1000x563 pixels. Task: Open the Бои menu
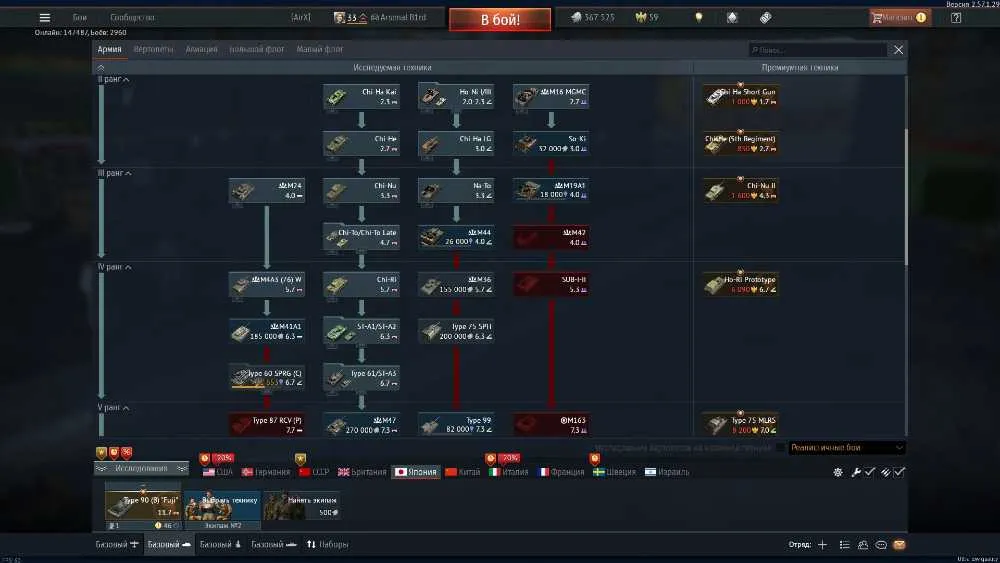[80, 18]
